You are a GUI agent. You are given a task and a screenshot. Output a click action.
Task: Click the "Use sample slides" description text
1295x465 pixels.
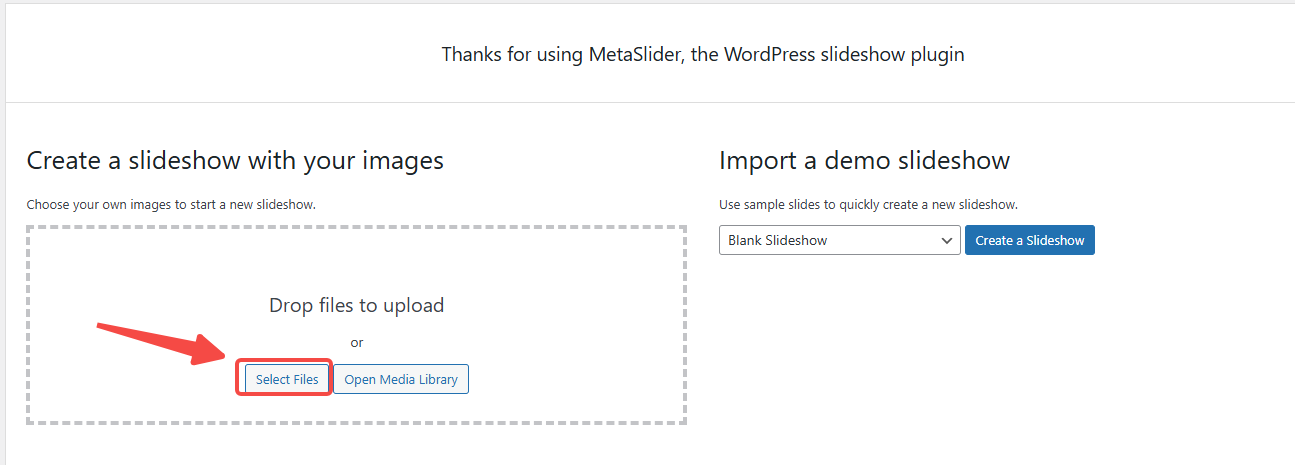(868, 205)
